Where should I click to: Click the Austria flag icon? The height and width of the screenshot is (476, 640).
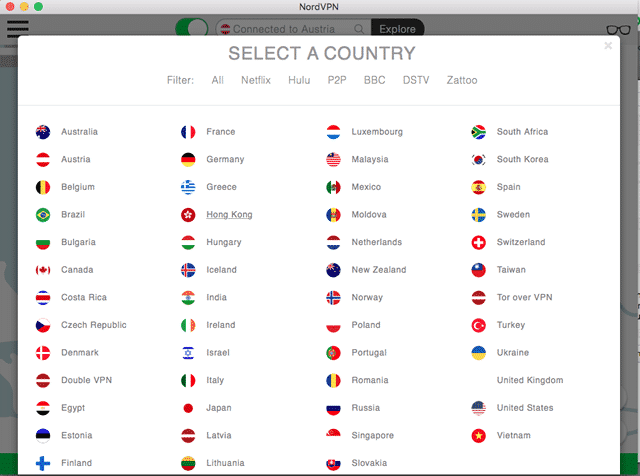[x=43, y=160]
